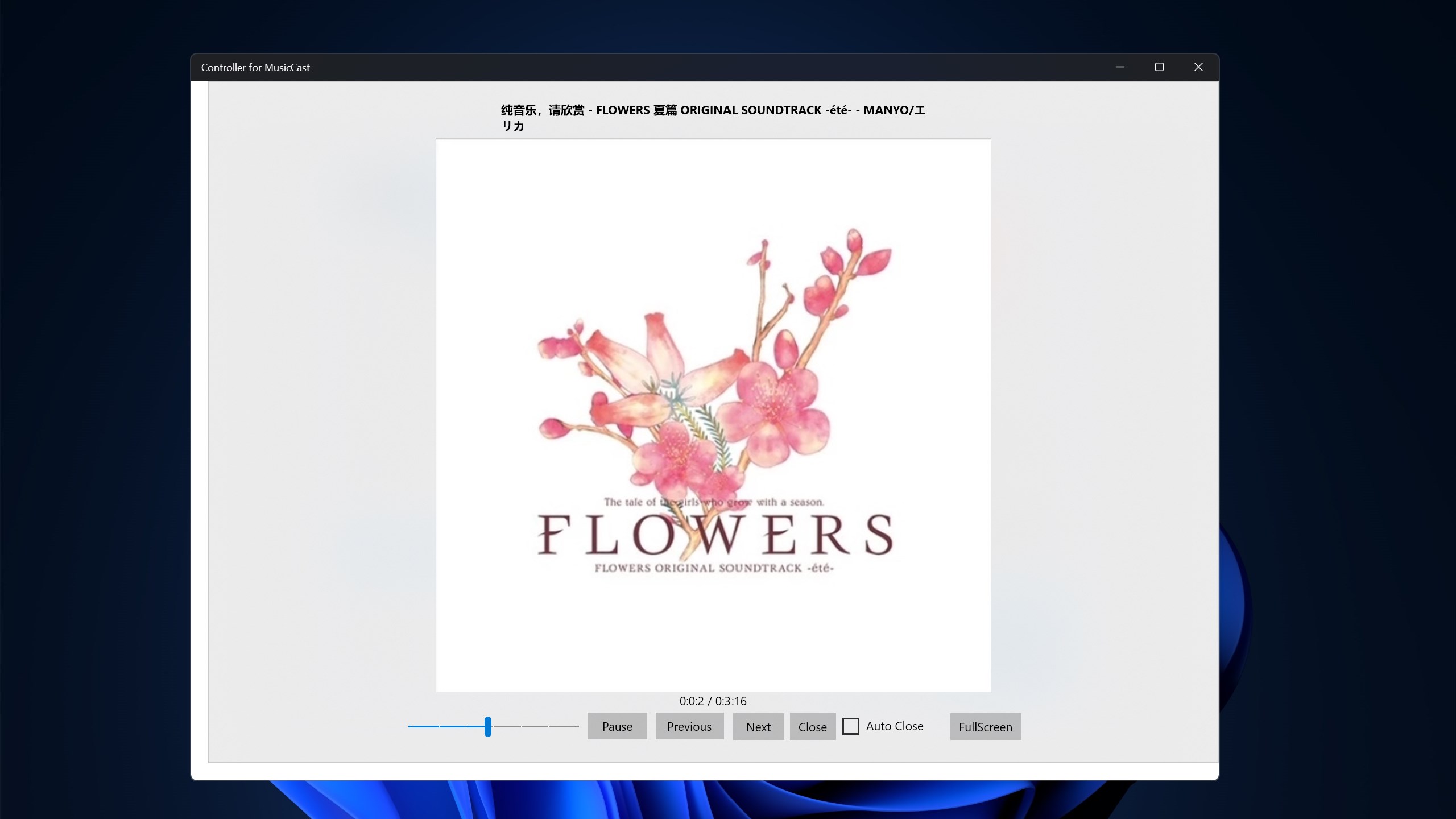Enable the Auto Close checkbox

pos(850,726)
